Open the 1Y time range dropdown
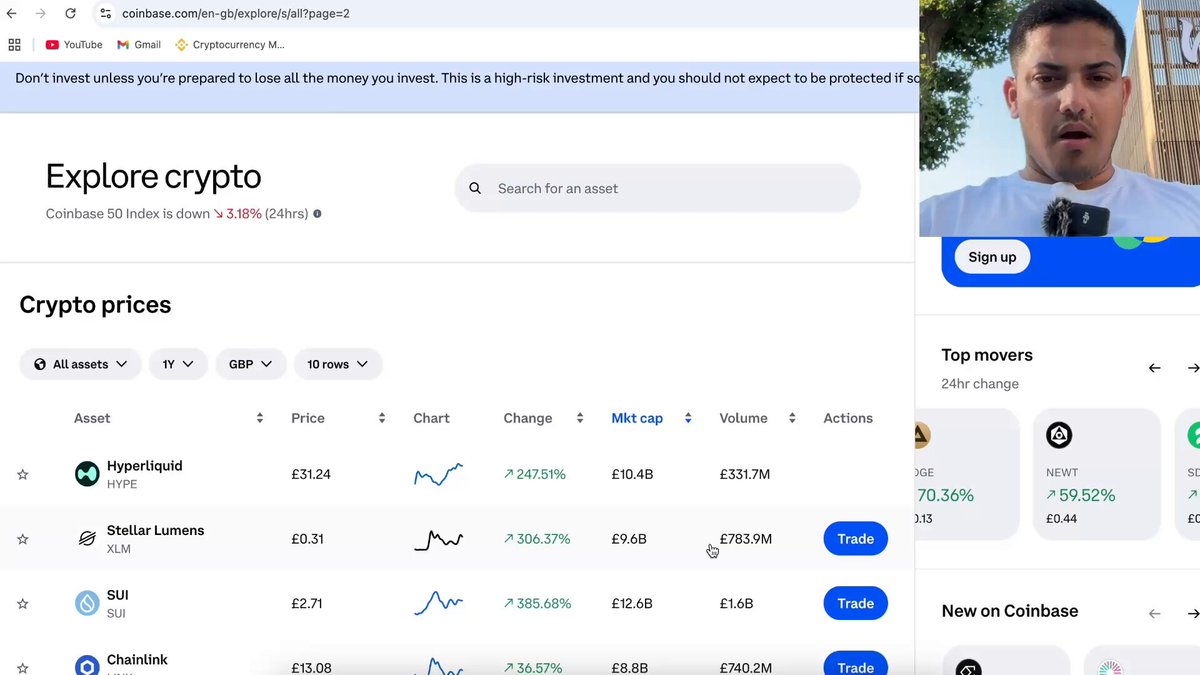This screenshot has width=1200, height=675. click(178, 364)
